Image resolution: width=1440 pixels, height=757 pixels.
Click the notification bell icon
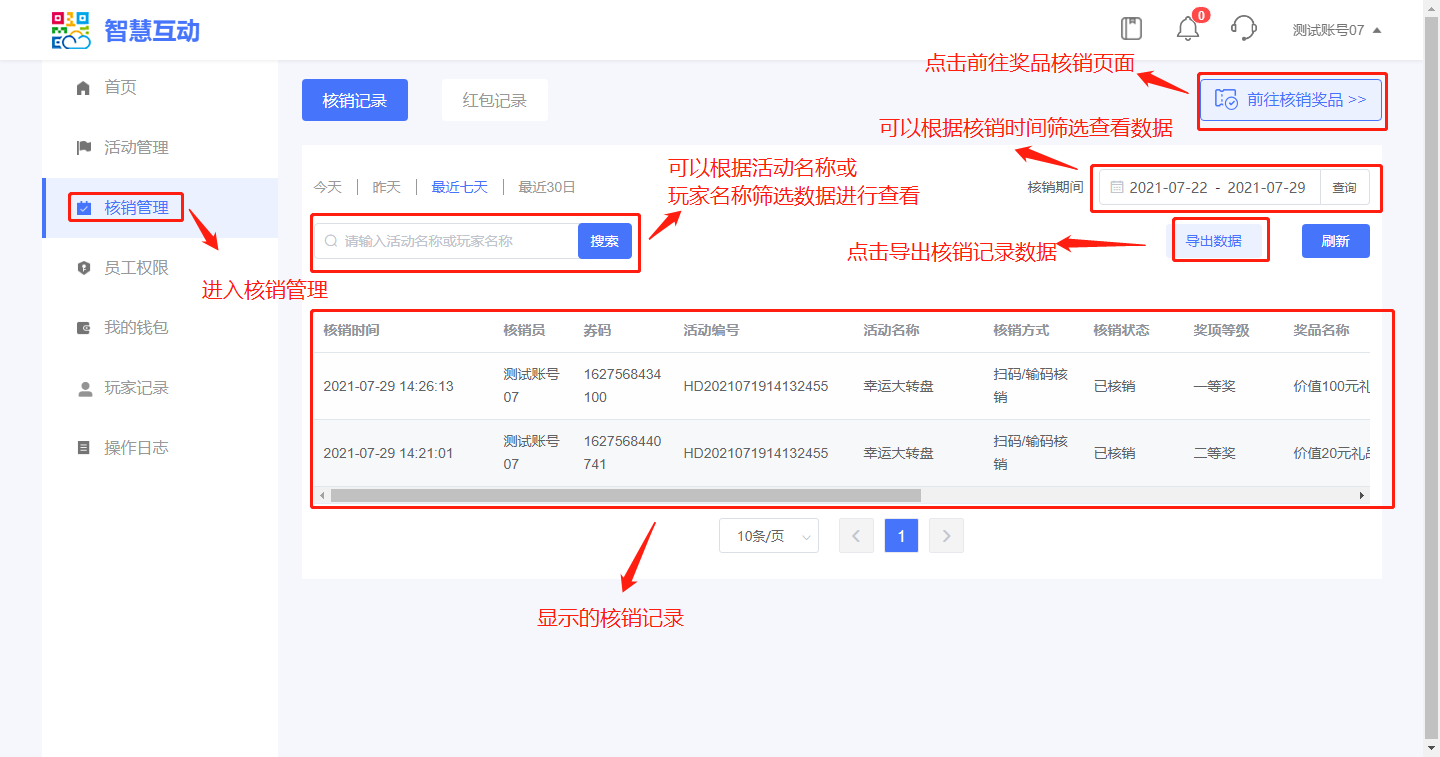(1187, 29)
